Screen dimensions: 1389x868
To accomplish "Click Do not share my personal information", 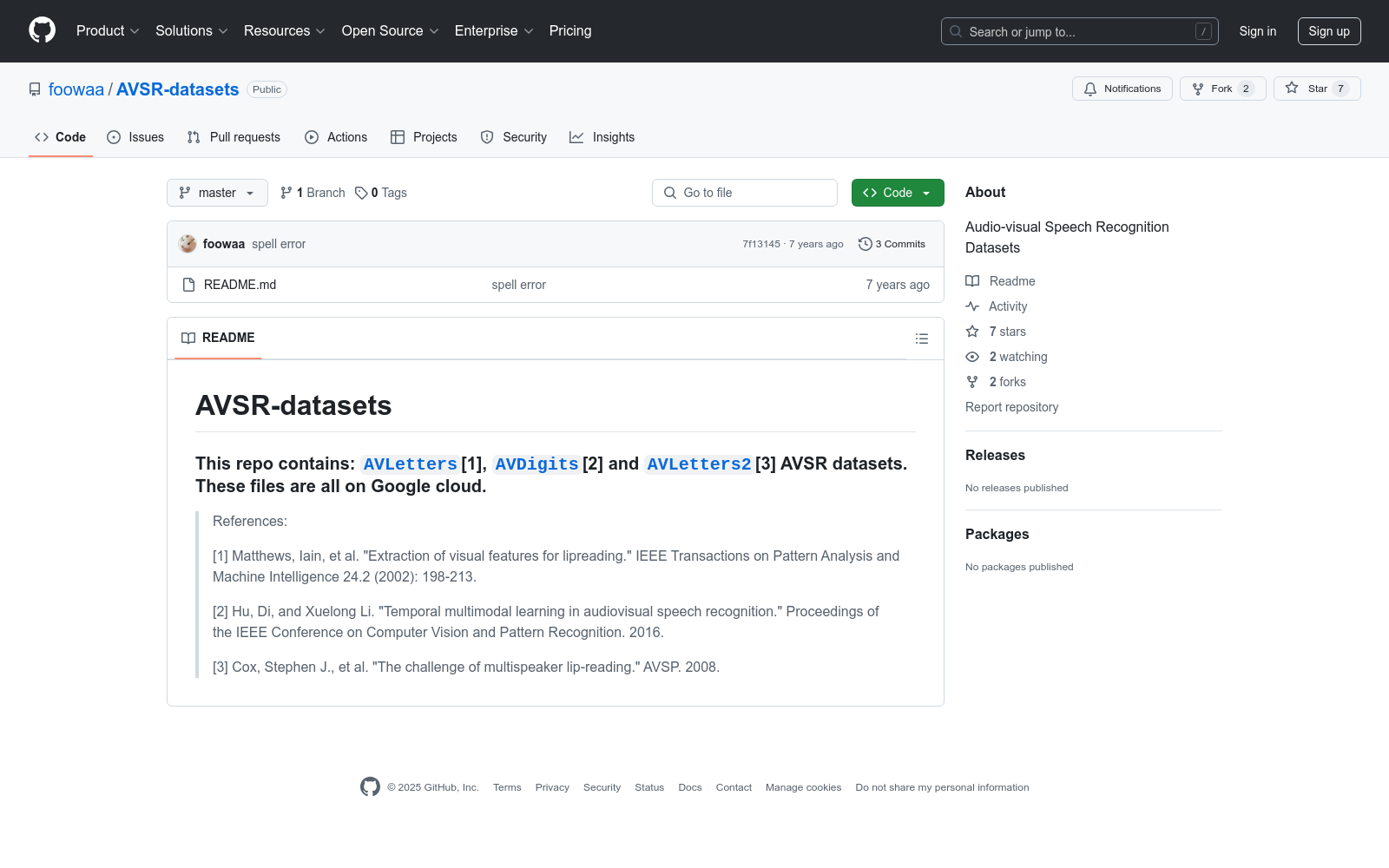I will [x=942, y=787].
